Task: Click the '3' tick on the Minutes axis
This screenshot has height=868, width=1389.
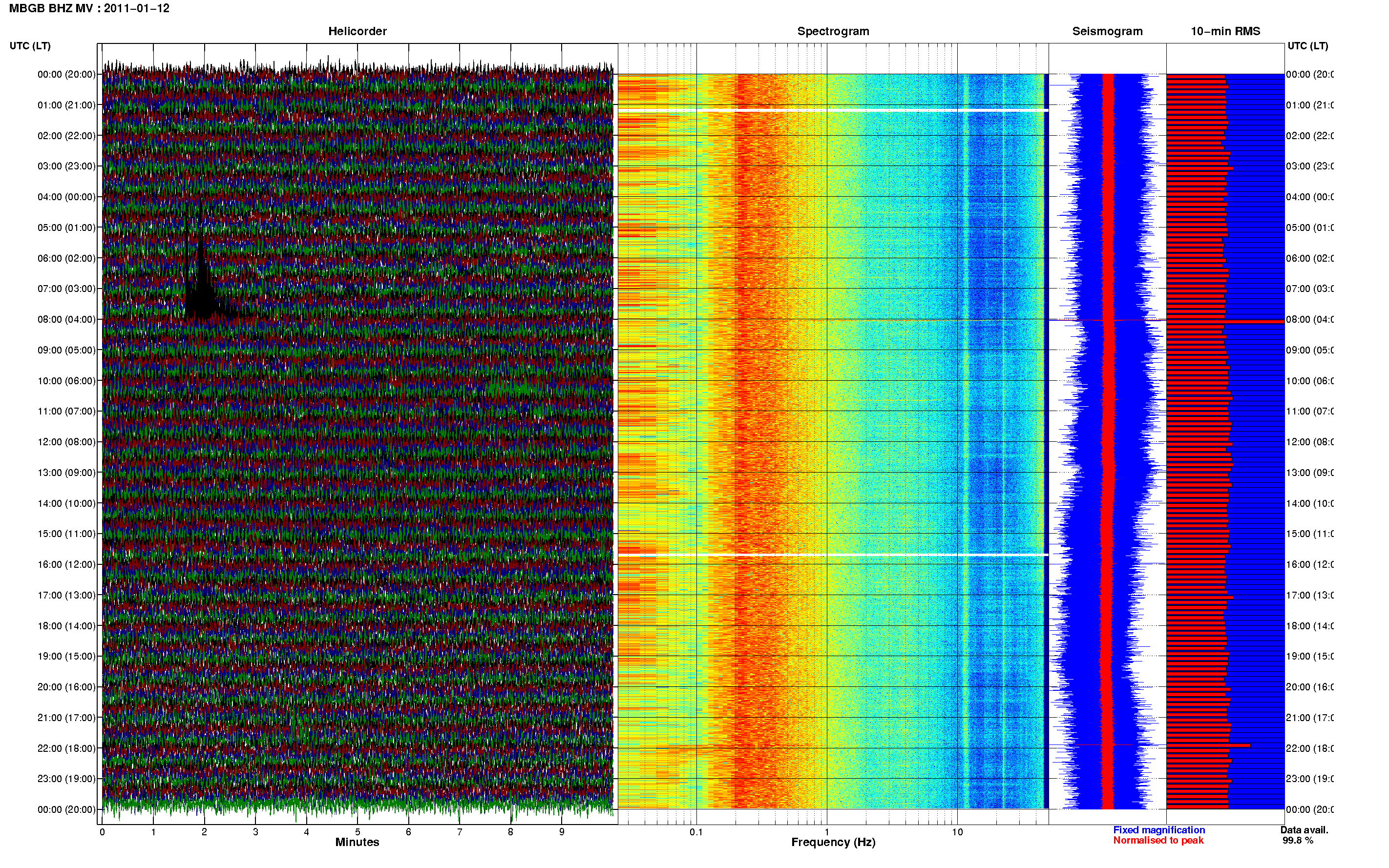Action: (x=255, y=832)
